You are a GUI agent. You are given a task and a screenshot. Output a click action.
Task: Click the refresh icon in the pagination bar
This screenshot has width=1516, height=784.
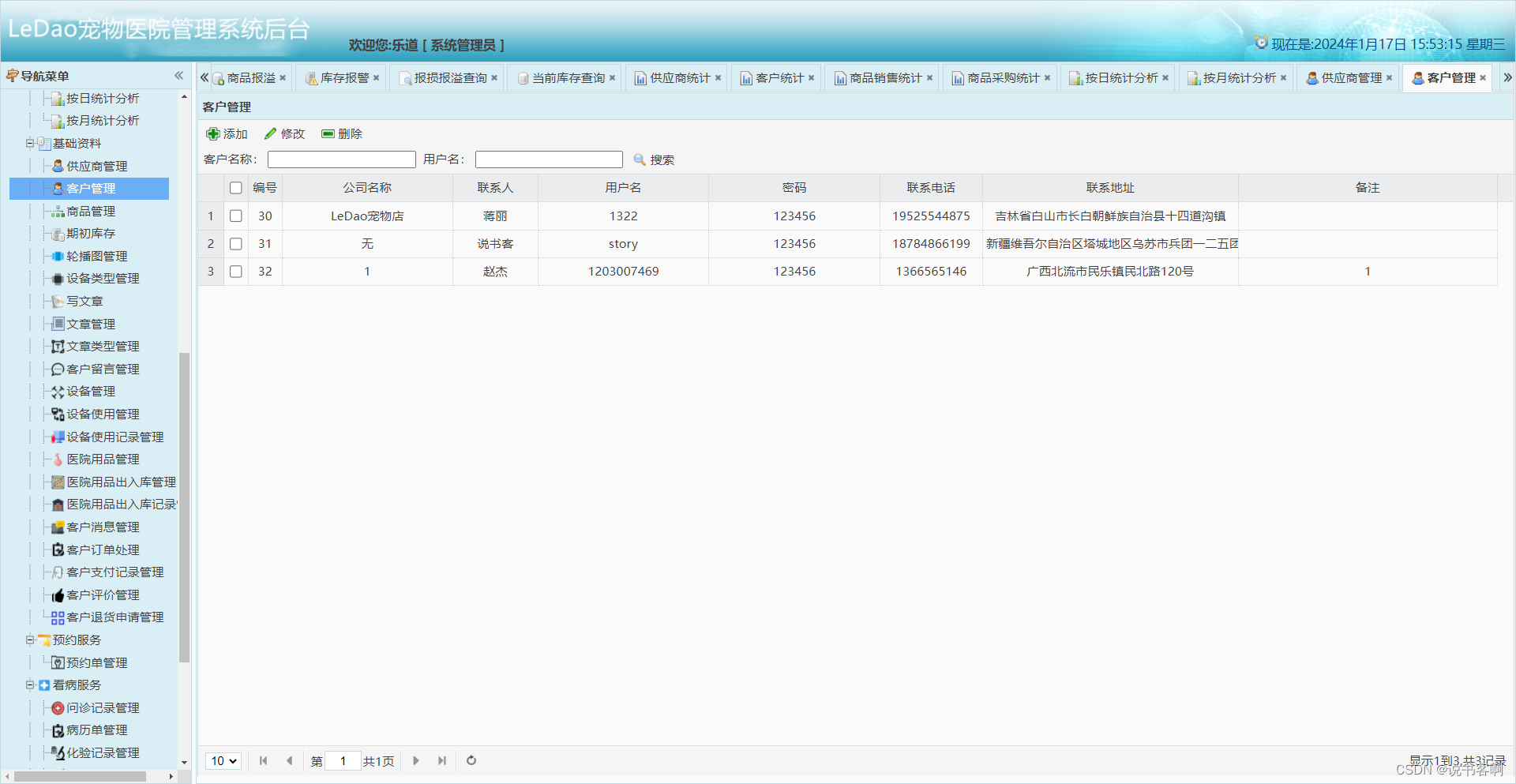471,760
